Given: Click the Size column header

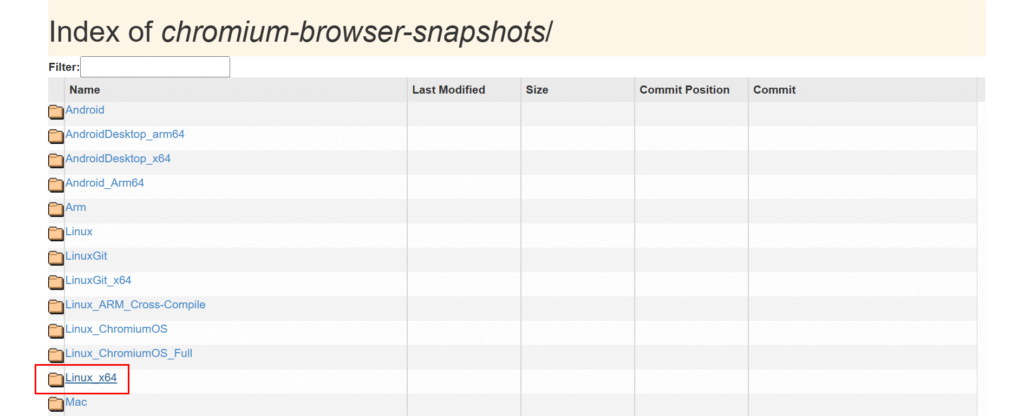Looking at the screenshot, I should (537, 90).
